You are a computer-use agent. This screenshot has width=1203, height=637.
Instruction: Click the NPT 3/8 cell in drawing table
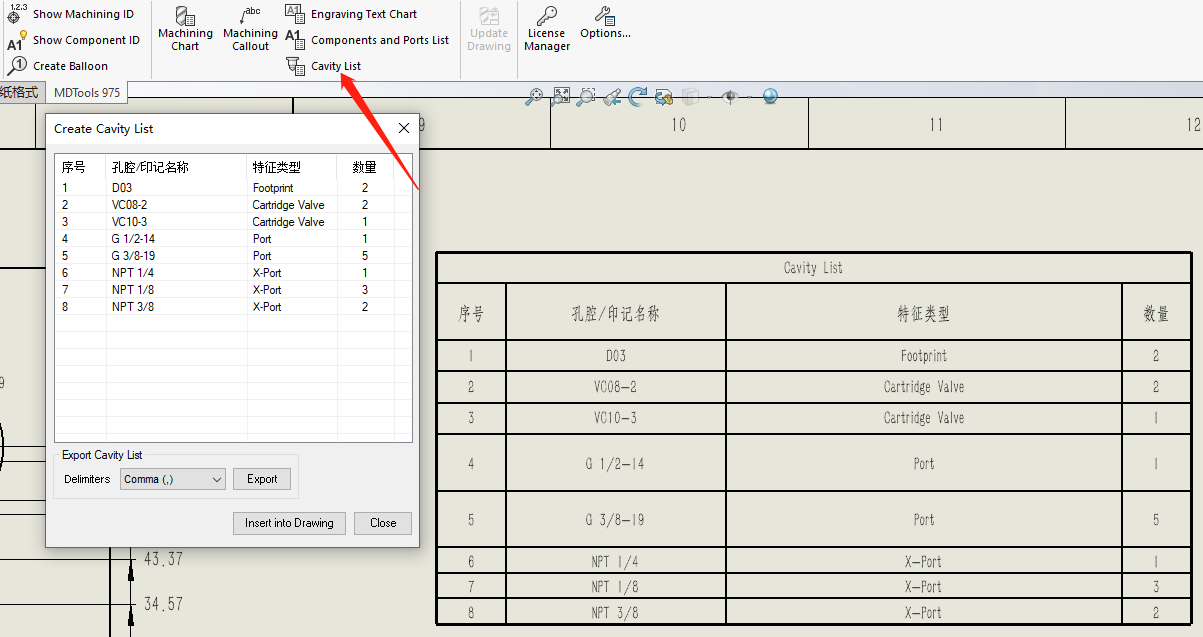[615, 613]
